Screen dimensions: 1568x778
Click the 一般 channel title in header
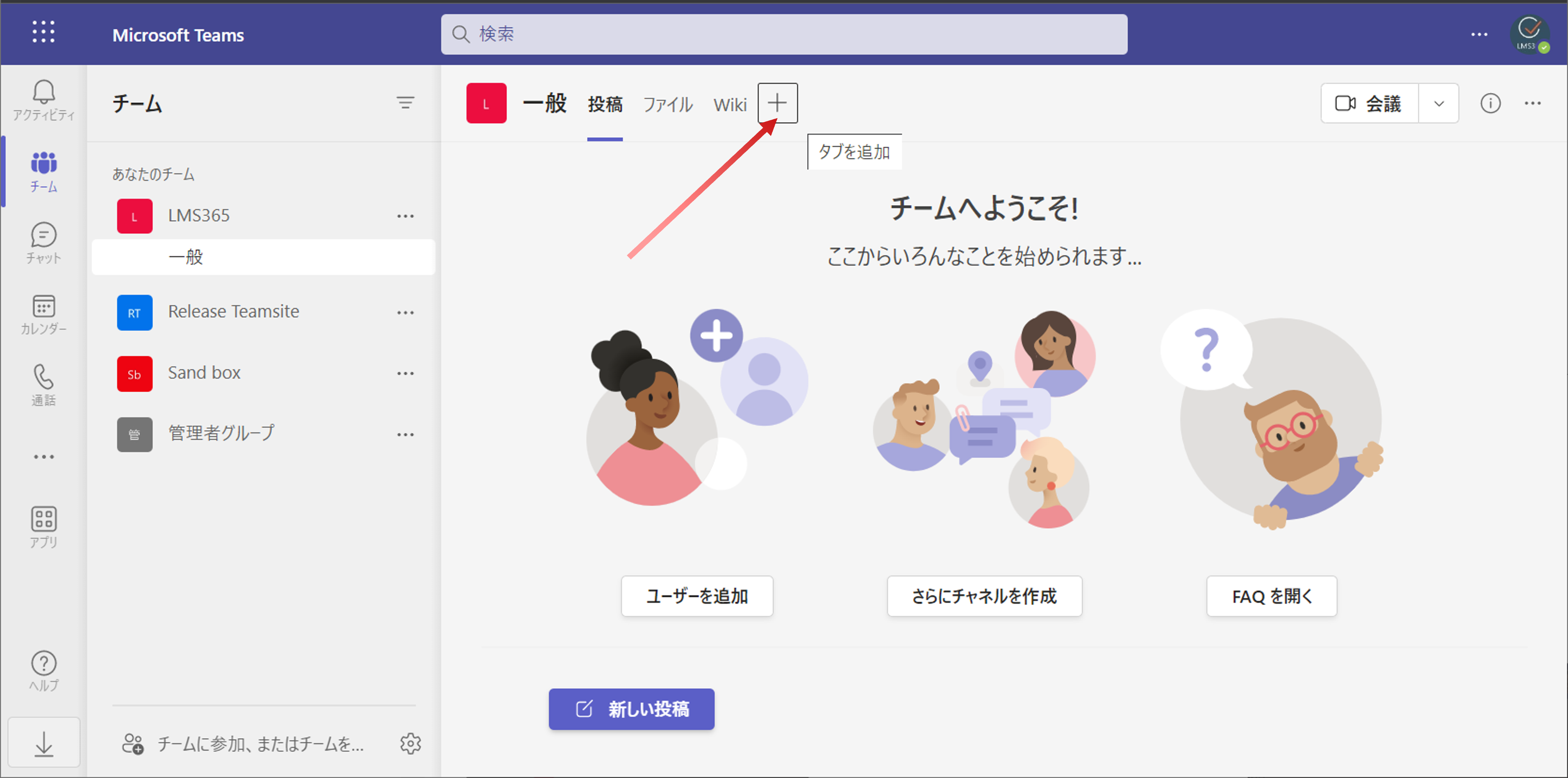point(544,103)
